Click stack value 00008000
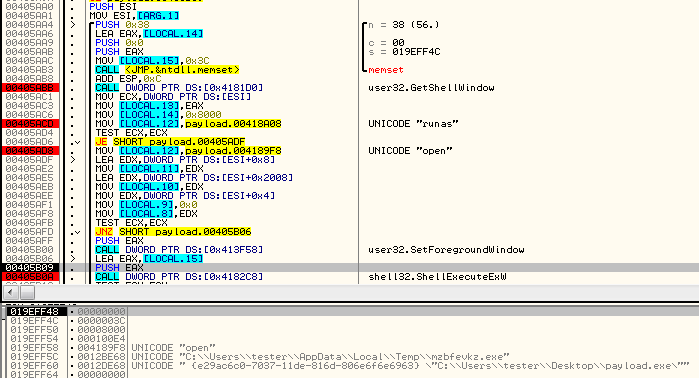This screenshot has height=378, width=699. pyautogui.click(x=101, y=329)
